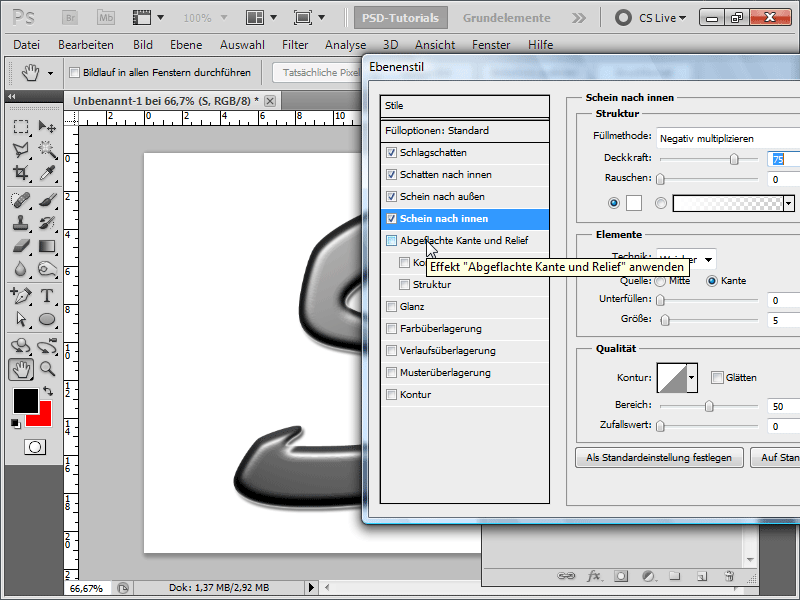The width and height of the screenshot is (800, 600).
Task: Click Als Standardeinstellung festlegen button
Action: pyautogui.click(x=659, y=458)
